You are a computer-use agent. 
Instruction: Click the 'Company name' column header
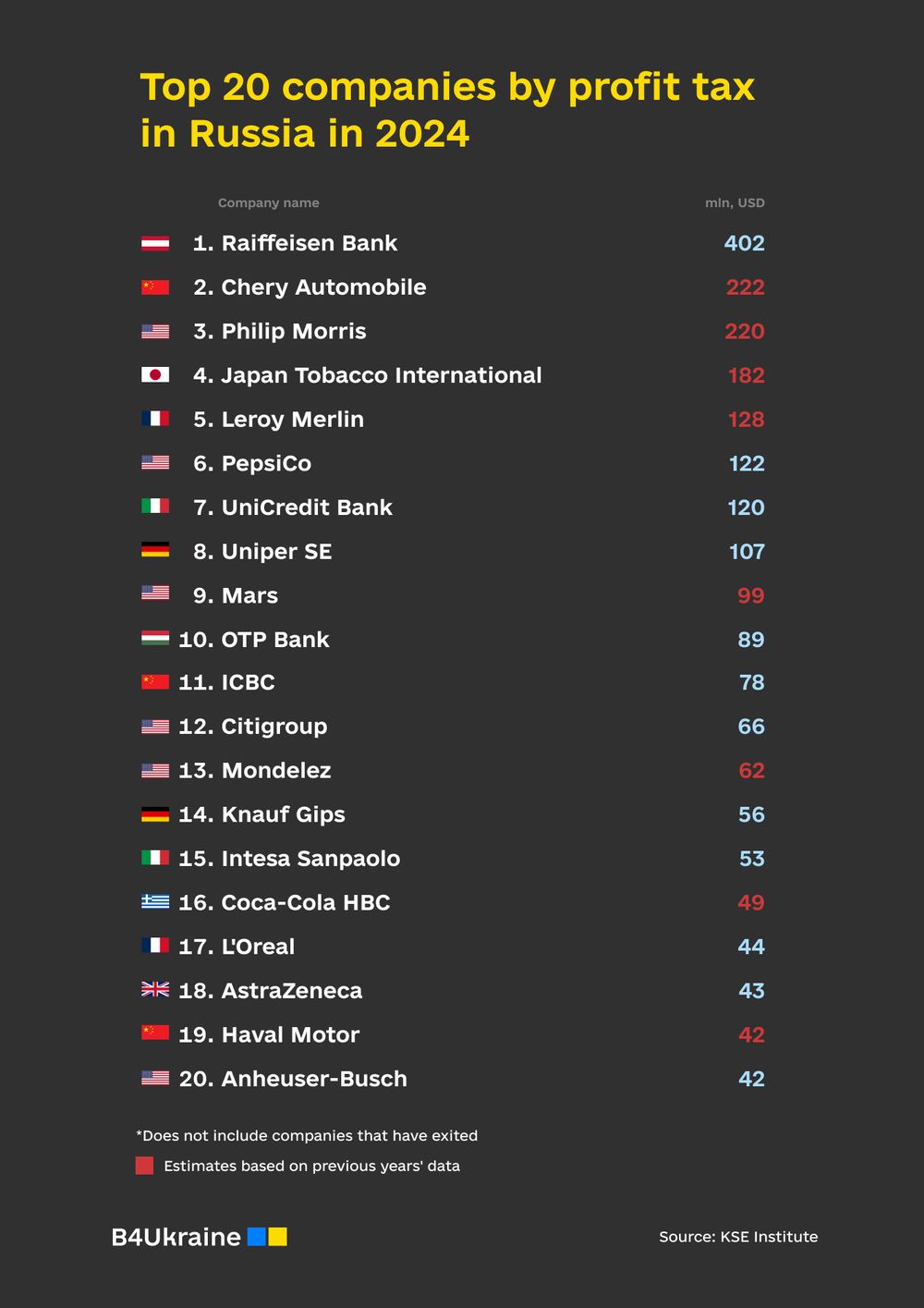click(x=268, y=203)
